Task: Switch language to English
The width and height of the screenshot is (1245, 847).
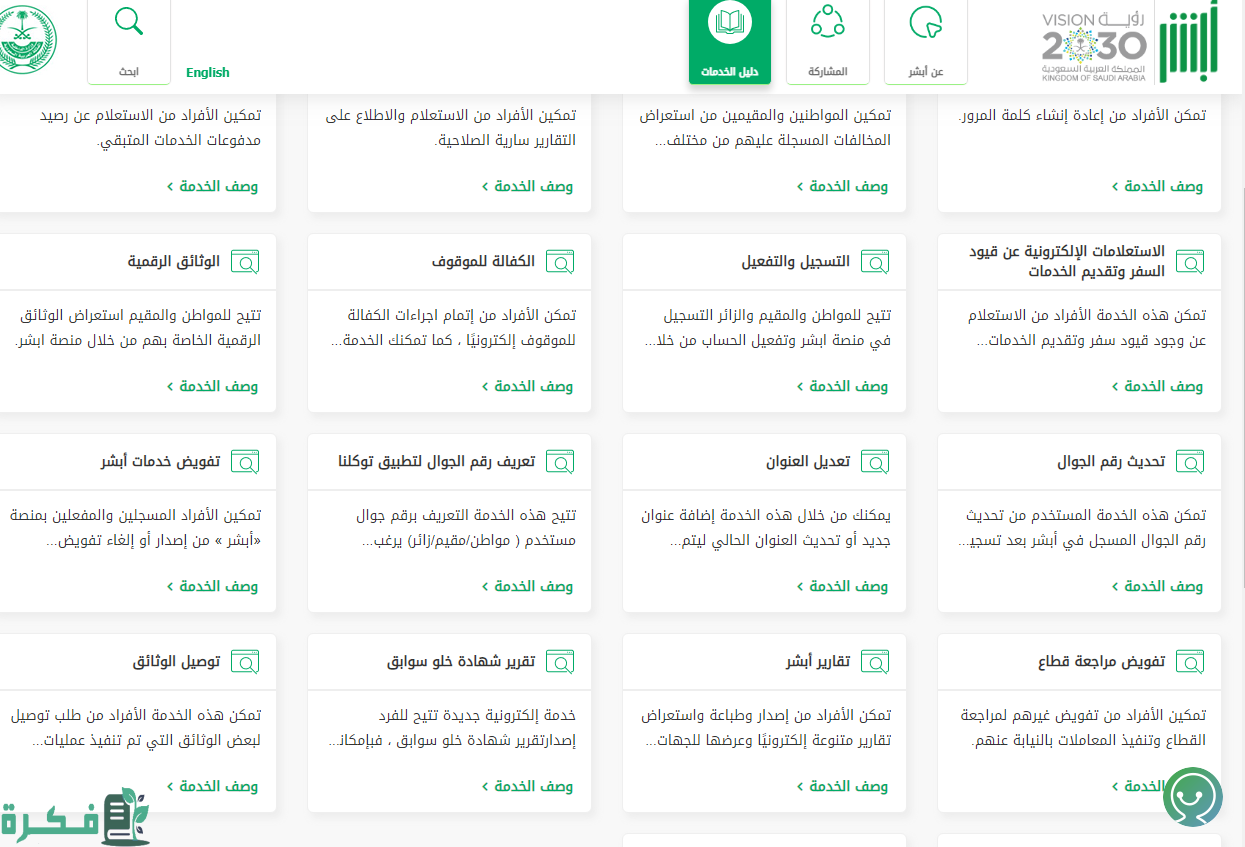Action: 208,72
